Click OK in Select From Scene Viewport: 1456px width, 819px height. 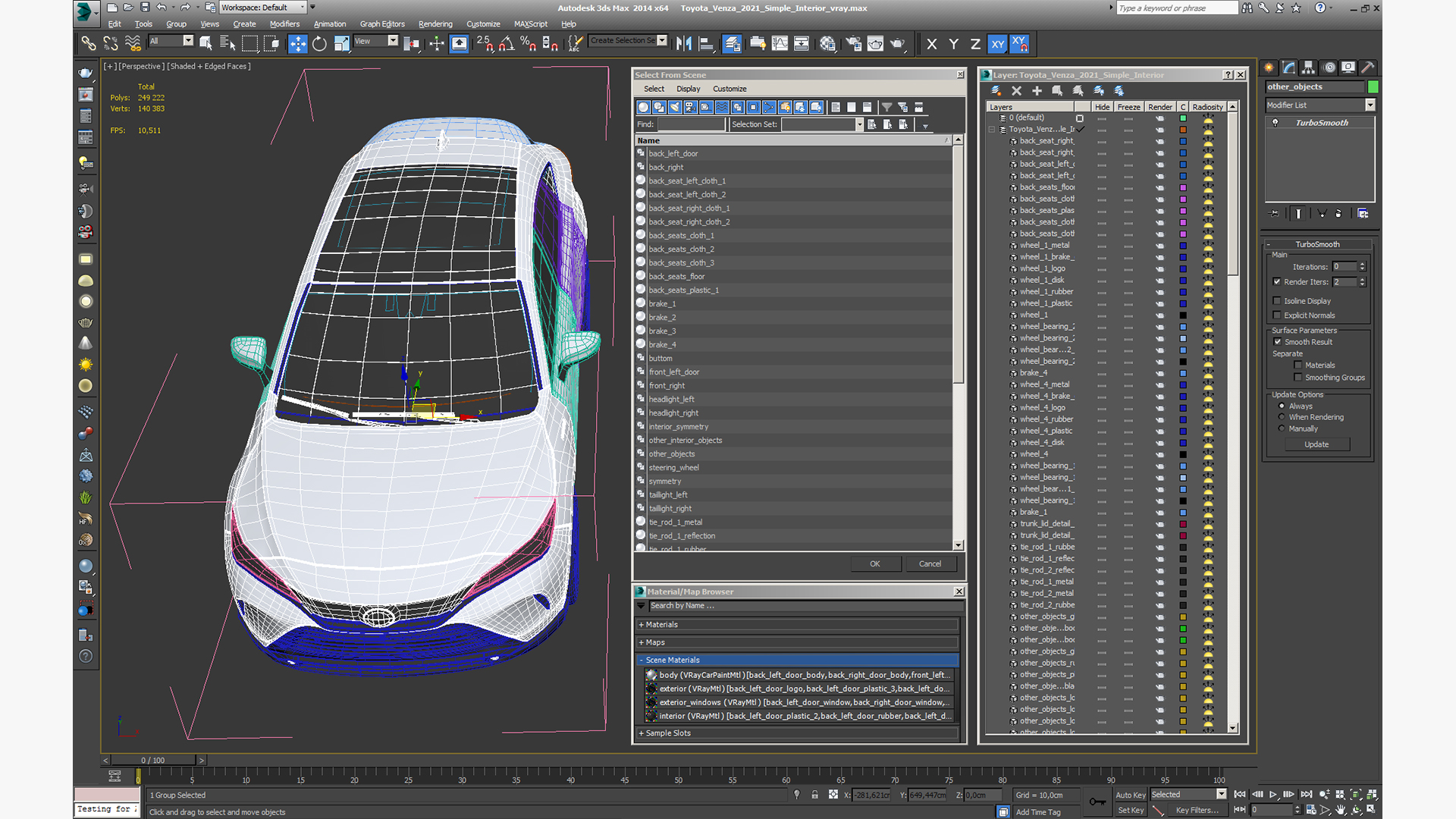[874, 564]
